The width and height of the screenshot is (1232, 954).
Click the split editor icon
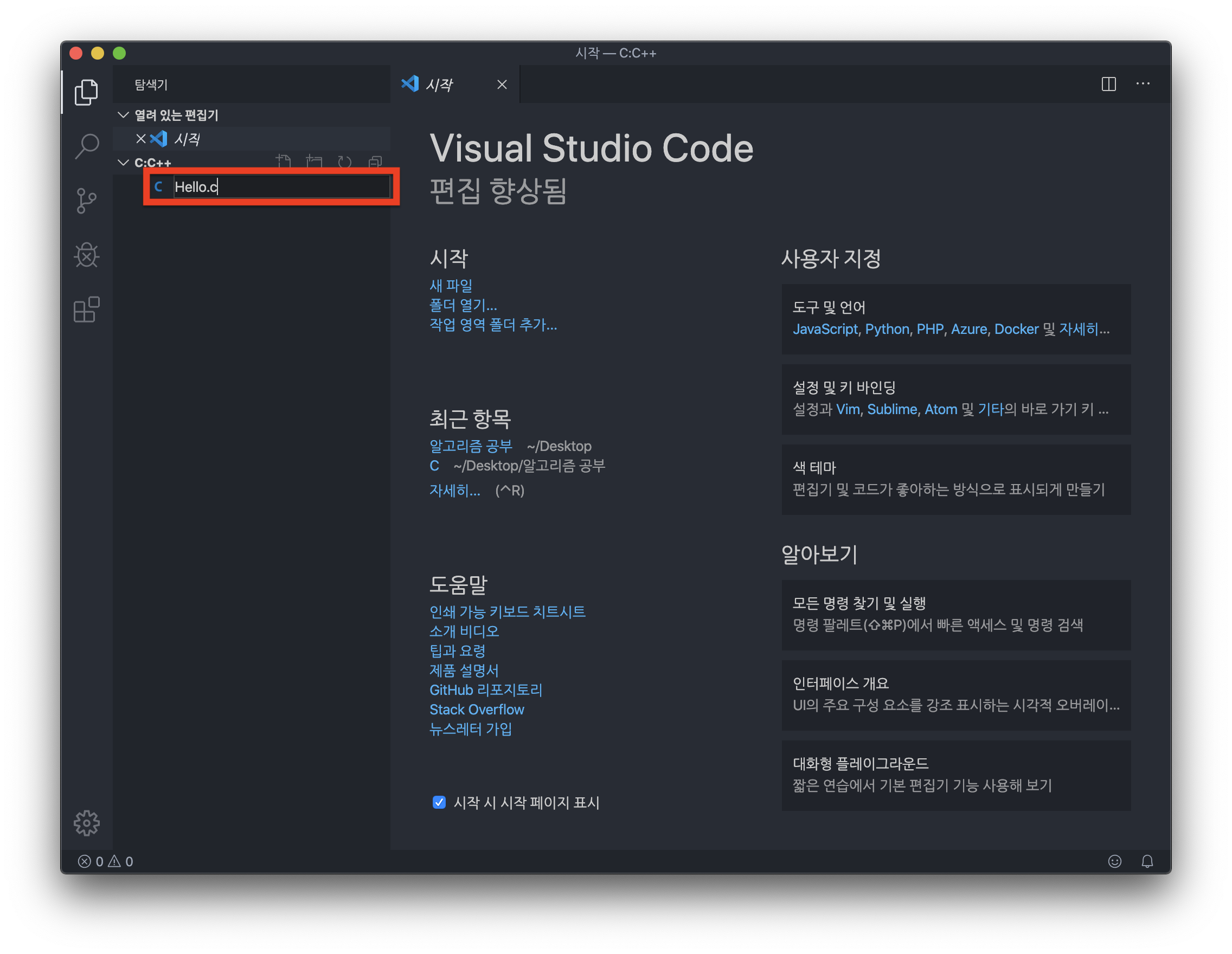click(x=1108, y=84)
